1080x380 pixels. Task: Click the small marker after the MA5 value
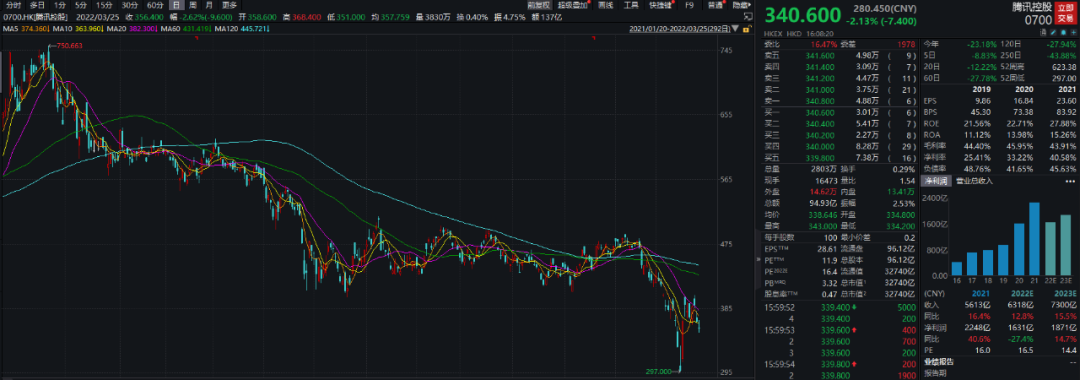click(x=48, y=28)
